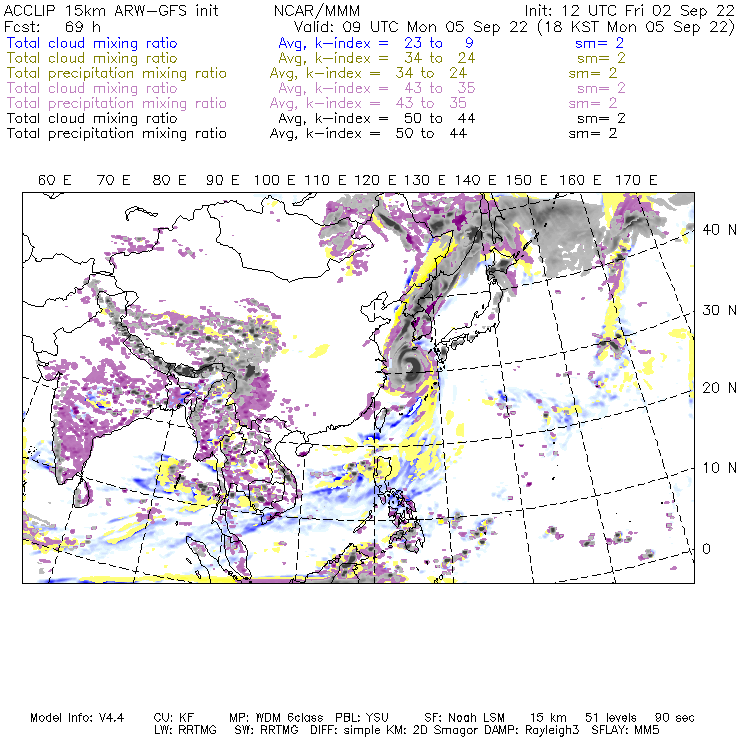
Task: Click the '0' equator latitude label
Action: coord(706,549)
